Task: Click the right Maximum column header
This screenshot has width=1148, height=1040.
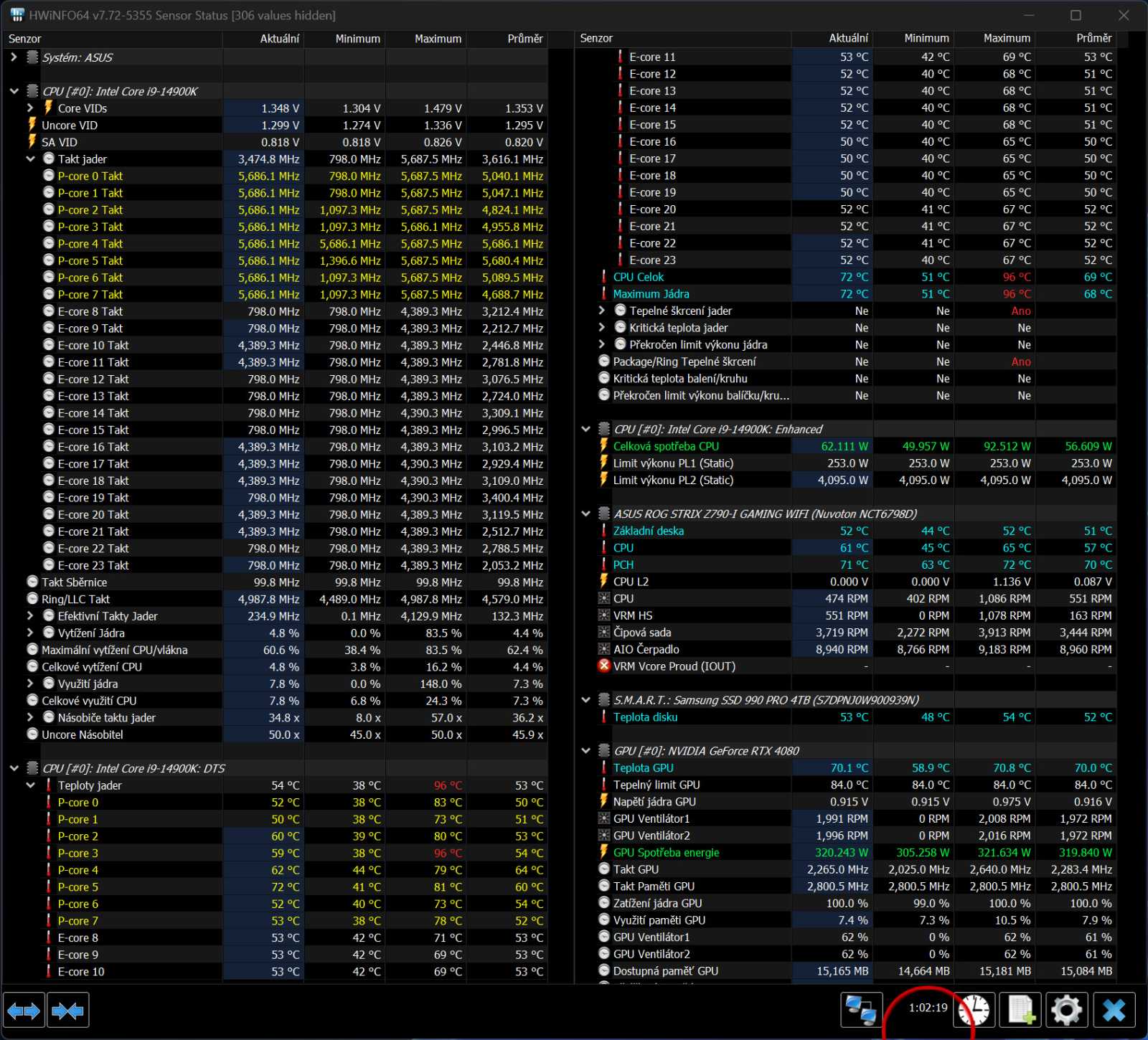Action: (994, 39)
